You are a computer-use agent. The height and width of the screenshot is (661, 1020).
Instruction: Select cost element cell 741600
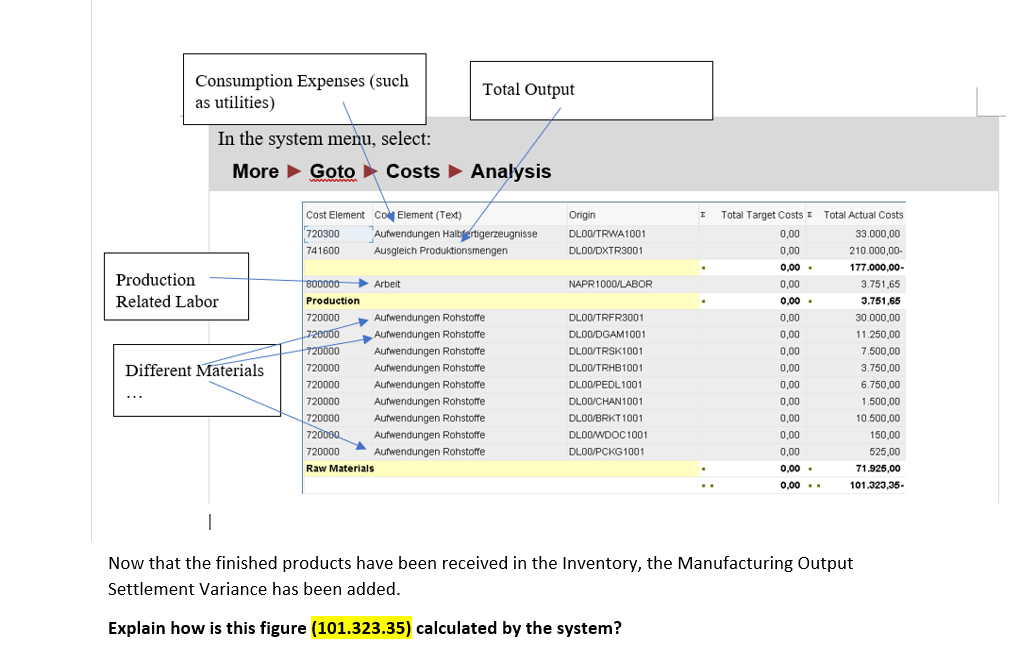(x=323, y=250)
